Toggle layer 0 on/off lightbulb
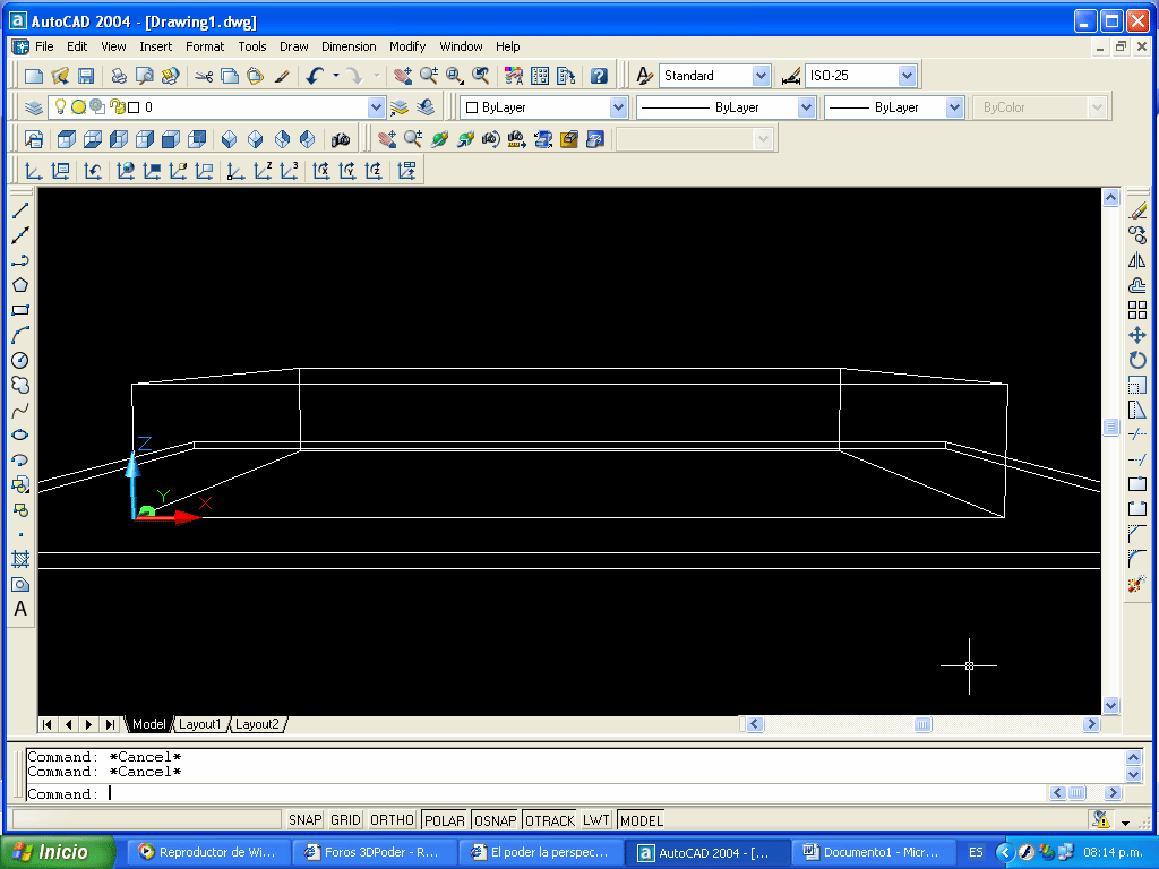 (61, 106)
